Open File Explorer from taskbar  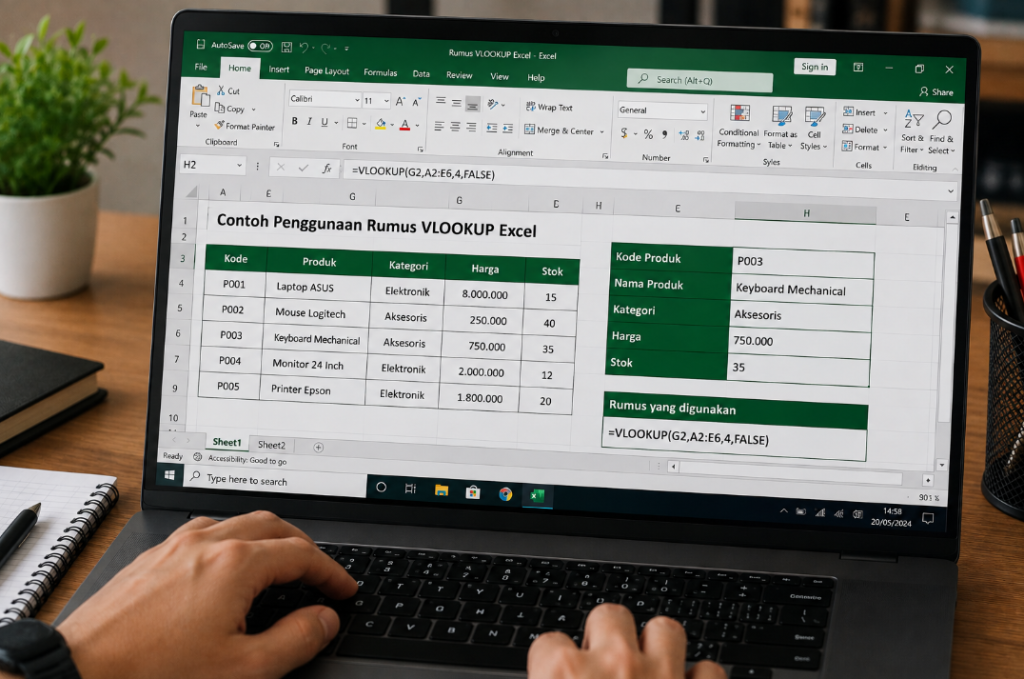(x=441, y=490)
